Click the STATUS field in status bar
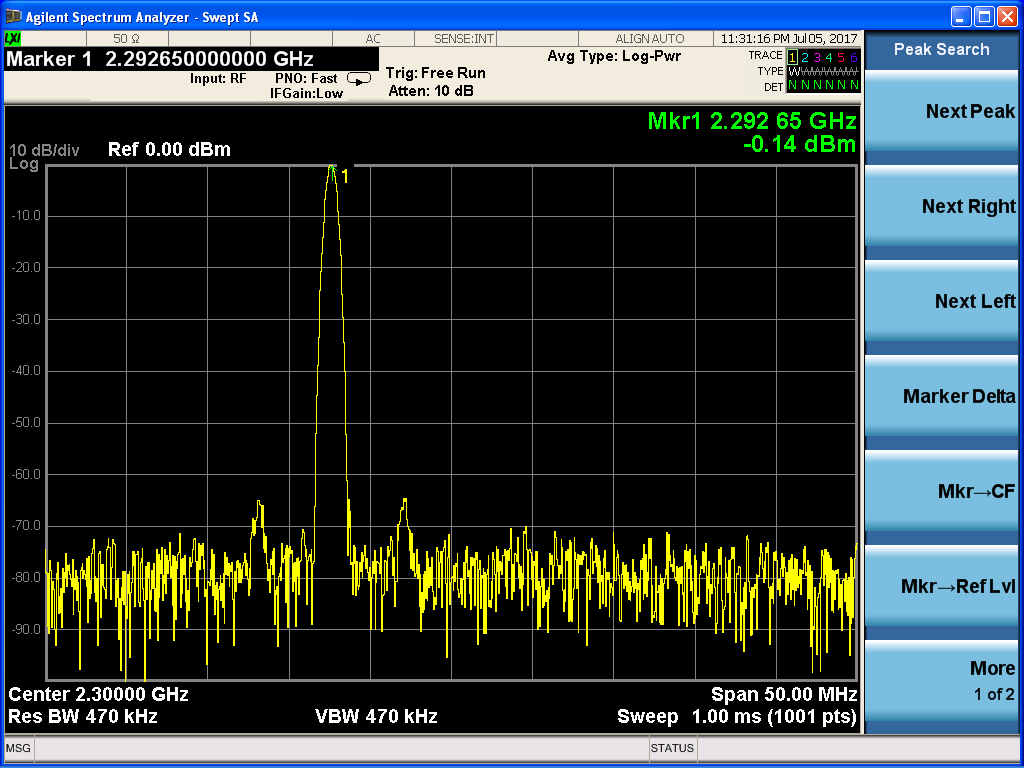 [x=672, y=748]
